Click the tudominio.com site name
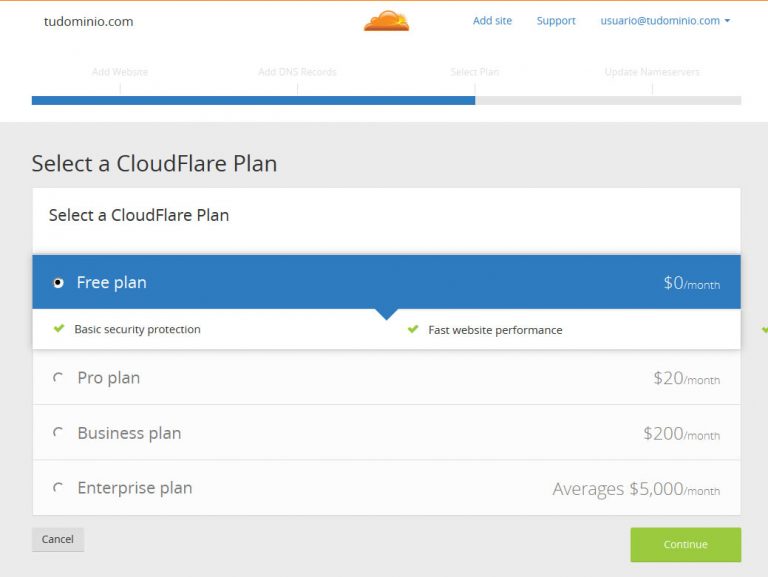Viewport: 768px width, 577px height. click(x=89, y=22)
